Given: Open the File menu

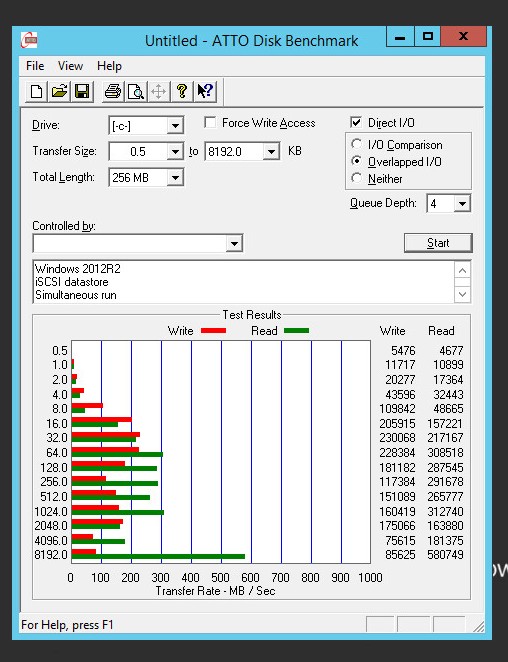Looking at the screenshot, I should (x=35, y=66).
